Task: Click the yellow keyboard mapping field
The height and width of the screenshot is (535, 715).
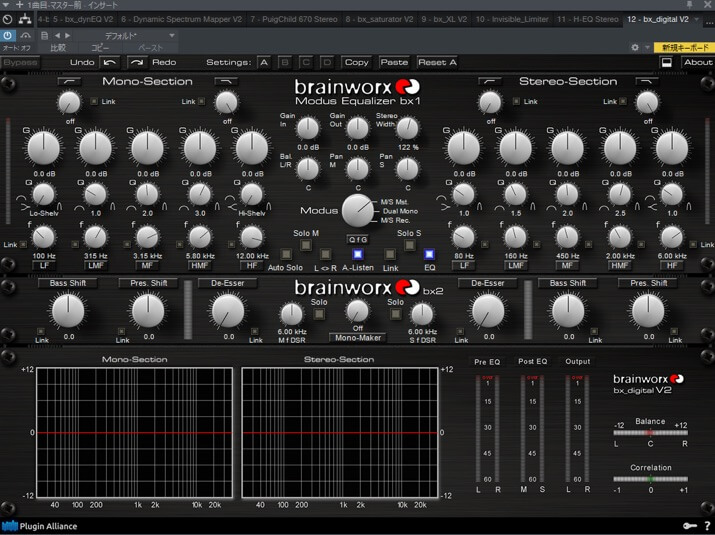Action: pyautogui.click(x=683, y=47)
